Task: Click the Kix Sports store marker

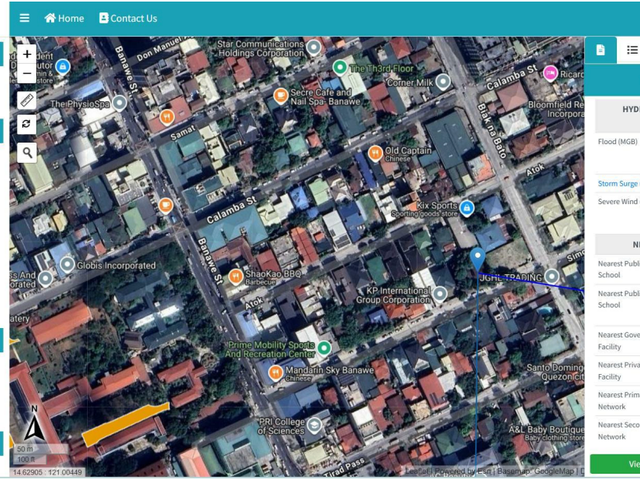Action: pyautogui.click(x=467, y=208)
